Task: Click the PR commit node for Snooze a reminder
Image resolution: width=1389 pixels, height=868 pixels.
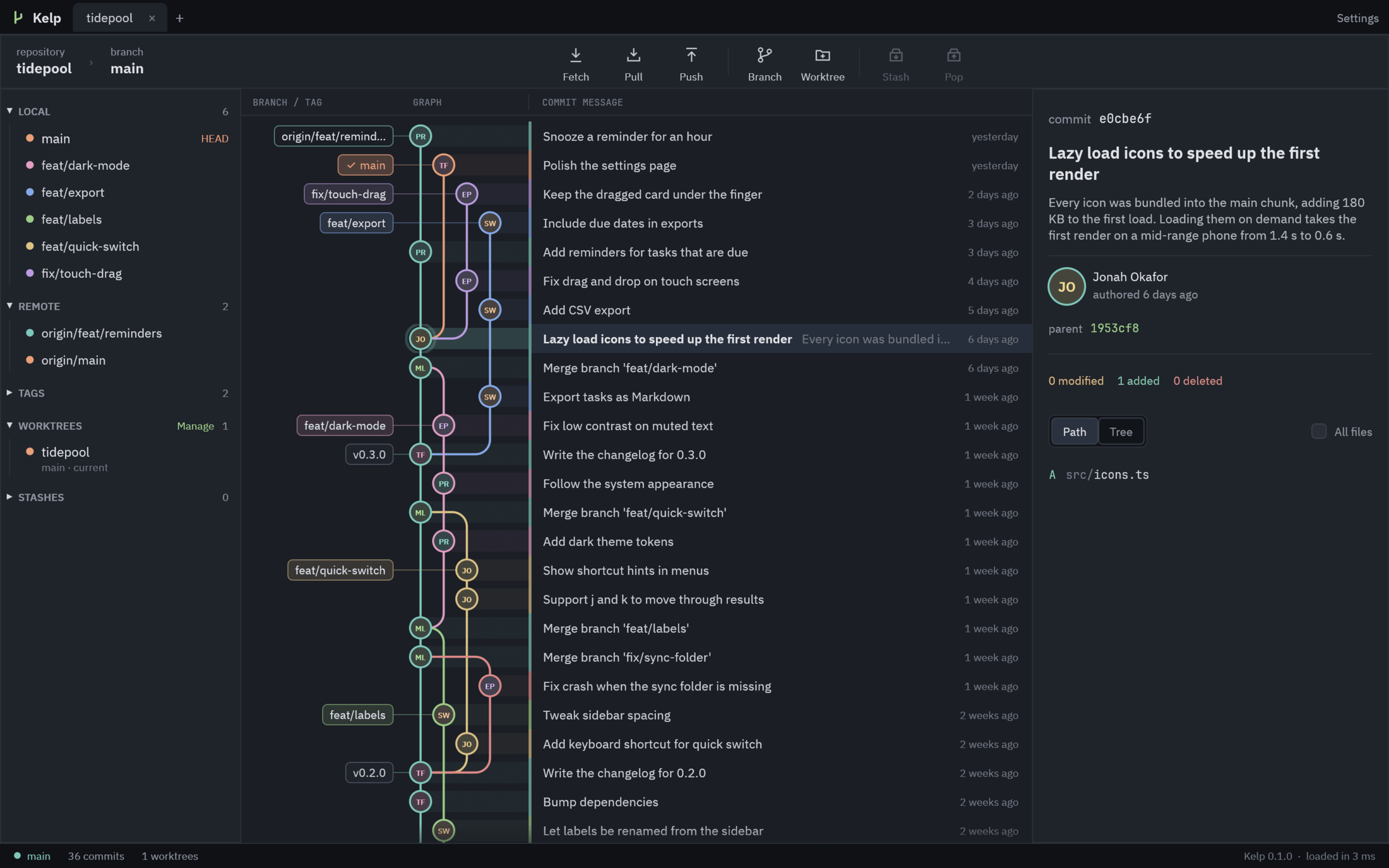Action: coord(420,136)
